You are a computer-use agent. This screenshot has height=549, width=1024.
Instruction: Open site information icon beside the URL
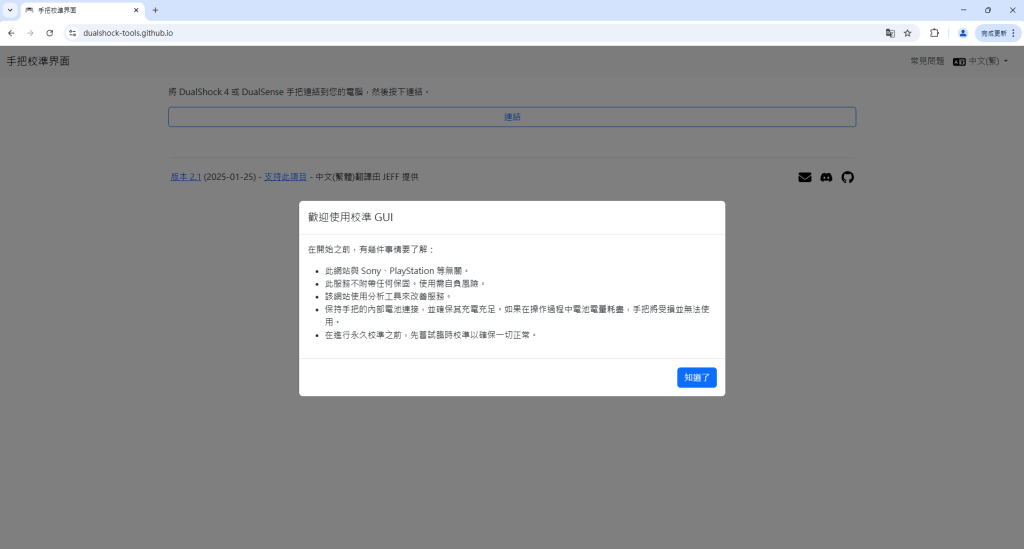click(72, 33)
